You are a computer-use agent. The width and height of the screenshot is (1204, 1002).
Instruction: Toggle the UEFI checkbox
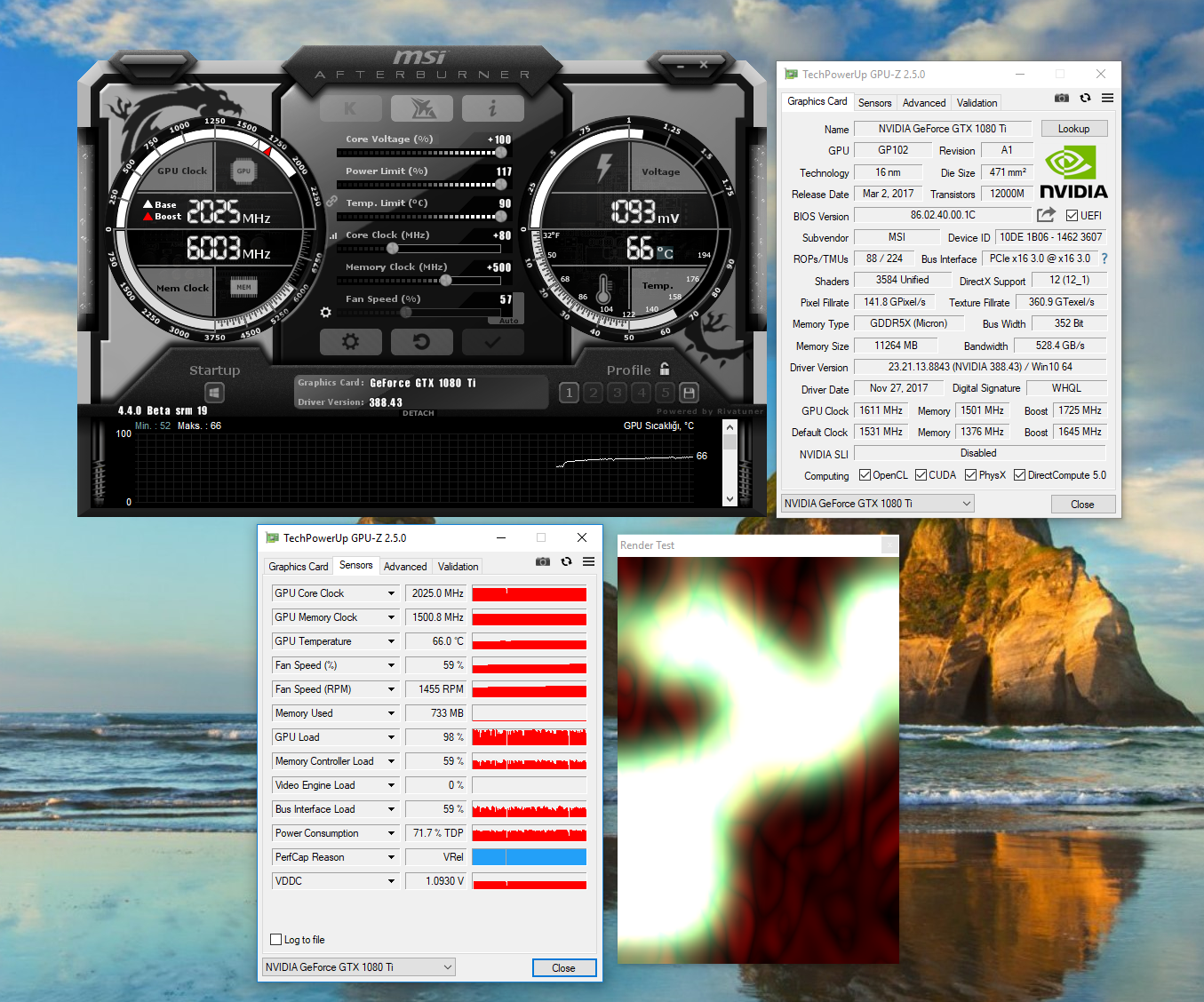pos(1072,216)
